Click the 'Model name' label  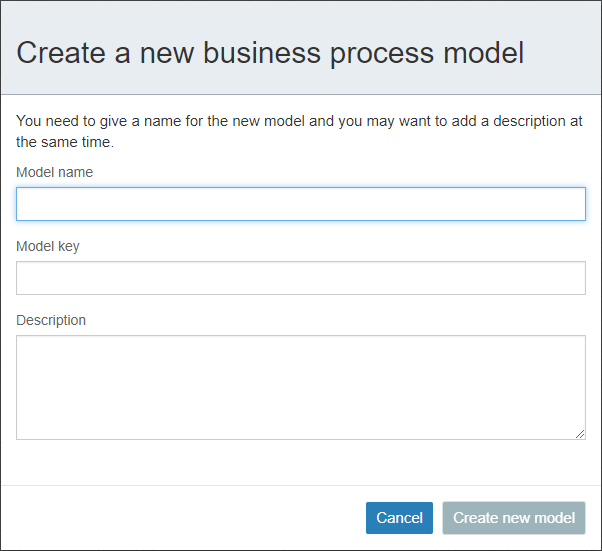(x=55, y=172)
